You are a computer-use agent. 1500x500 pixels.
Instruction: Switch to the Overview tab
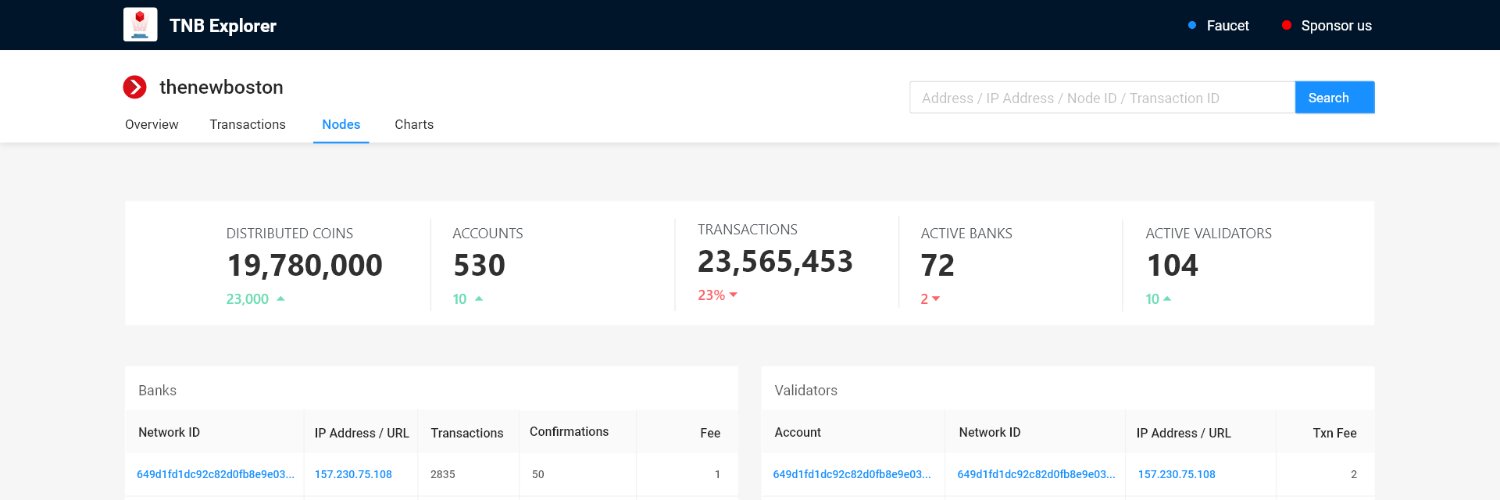click(x=152, y=125)
